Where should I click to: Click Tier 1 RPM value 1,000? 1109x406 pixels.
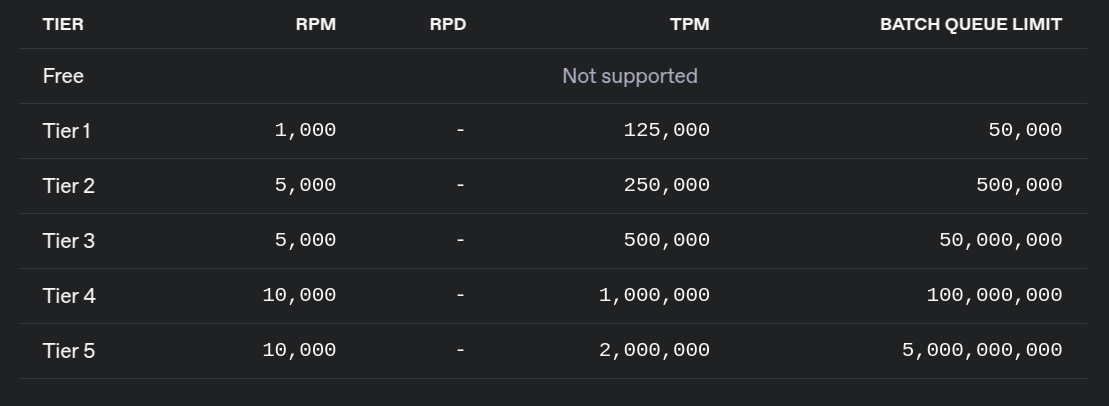(306, 130)
